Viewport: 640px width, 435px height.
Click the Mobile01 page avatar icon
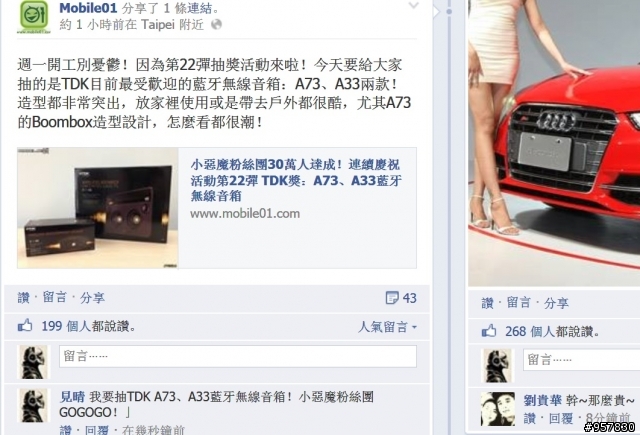34,16
